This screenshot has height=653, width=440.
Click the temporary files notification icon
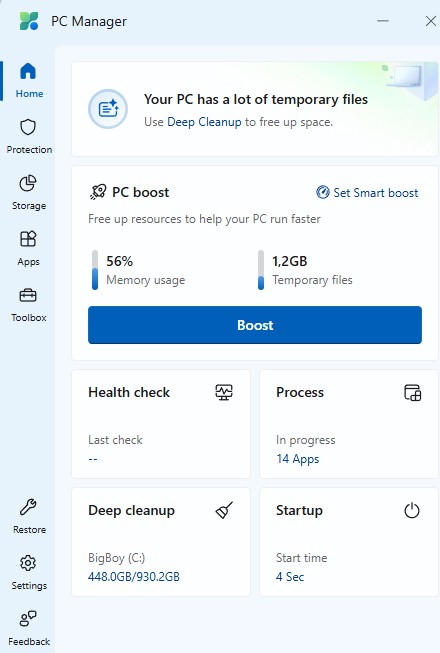click(x=108, y=109)
